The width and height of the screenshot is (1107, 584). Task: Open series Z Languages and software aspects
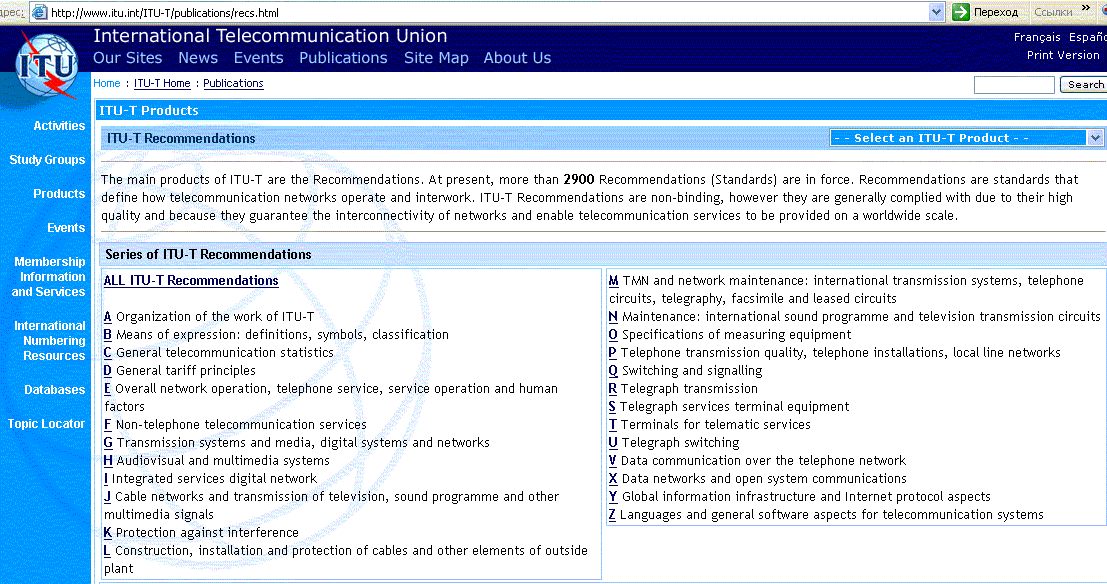coord(612,515)
